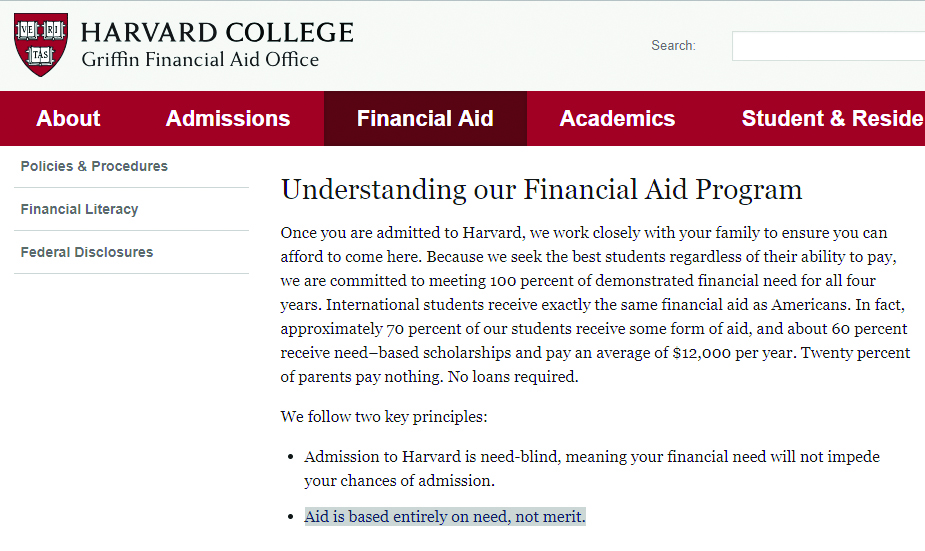Open the Federal Disclosures sidebar link

pyautogui.click(x=87, y=252)
